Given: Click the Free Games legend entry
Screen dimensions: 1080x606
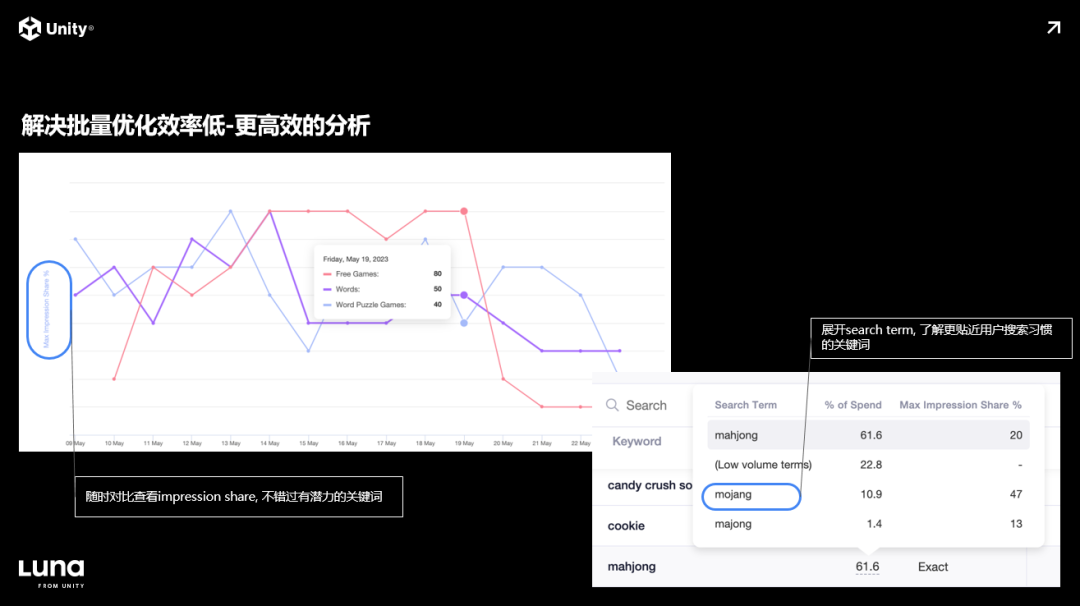Looking at the screenshot, I should tap(382, 274).
